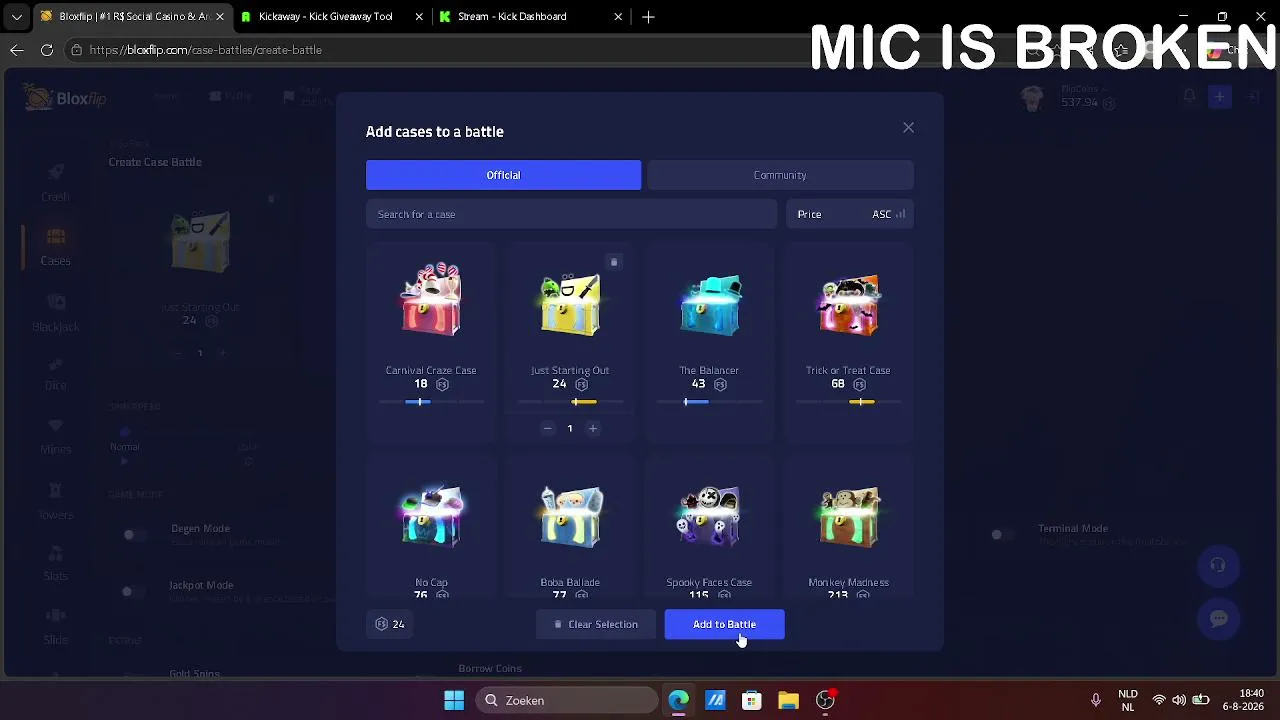Select the Monkey Madness case chest
1280x720 pixels.
848,516
